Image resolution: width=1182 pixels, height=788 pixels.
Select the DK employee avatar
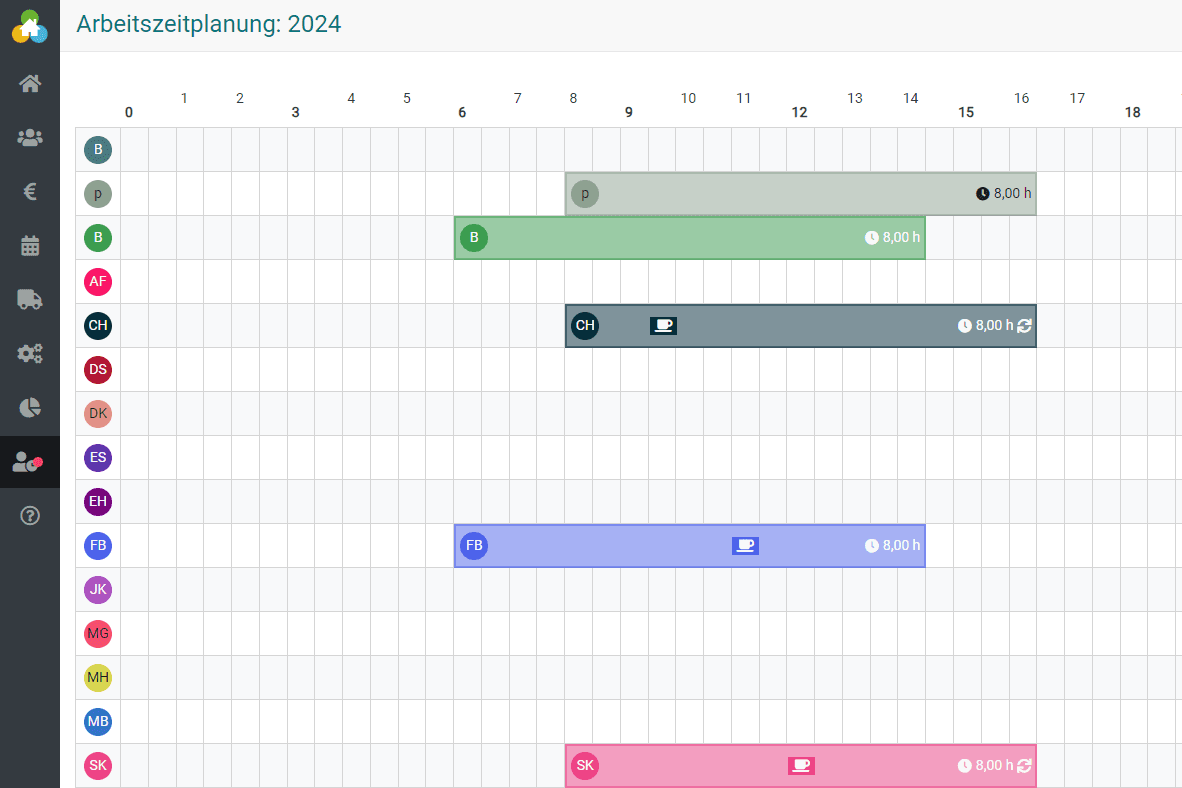[98, 414]
